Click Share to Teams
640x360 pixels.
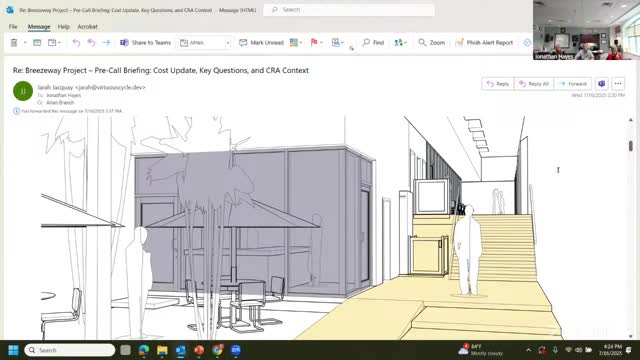[145, 42]
